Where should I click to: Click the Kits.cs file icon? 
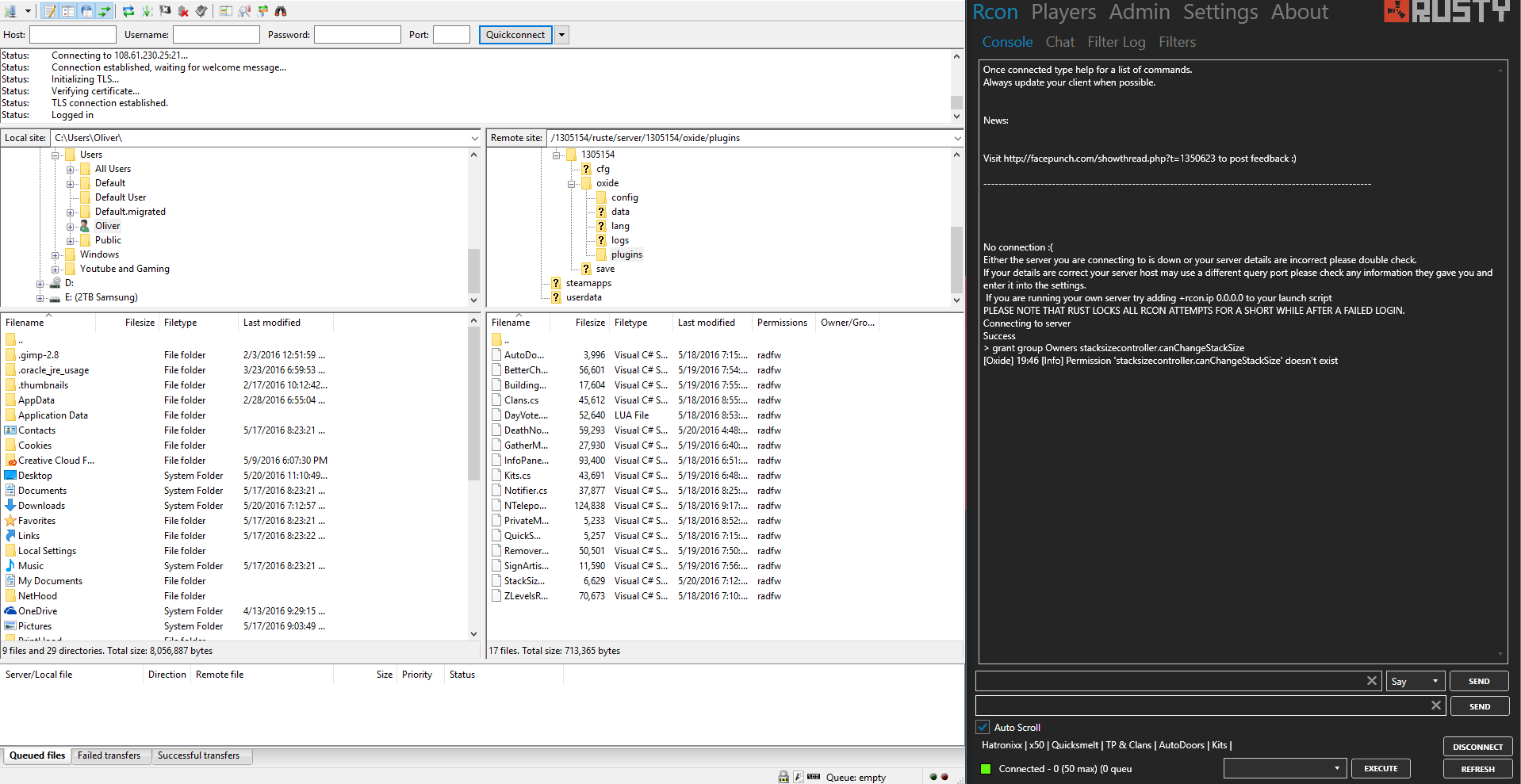click(496, 476)
